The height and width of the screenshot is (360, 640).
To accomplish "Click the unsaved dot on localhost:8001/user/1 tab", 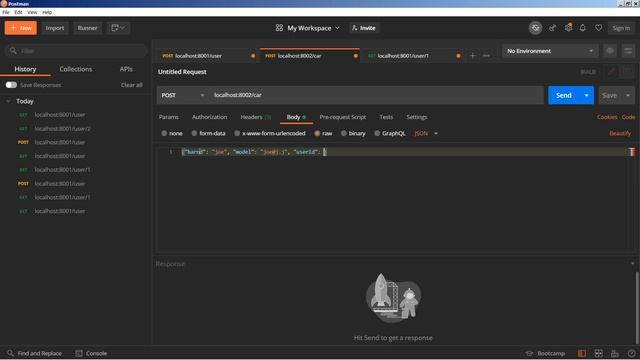I will pyautogui.click(x=458, y=56).
